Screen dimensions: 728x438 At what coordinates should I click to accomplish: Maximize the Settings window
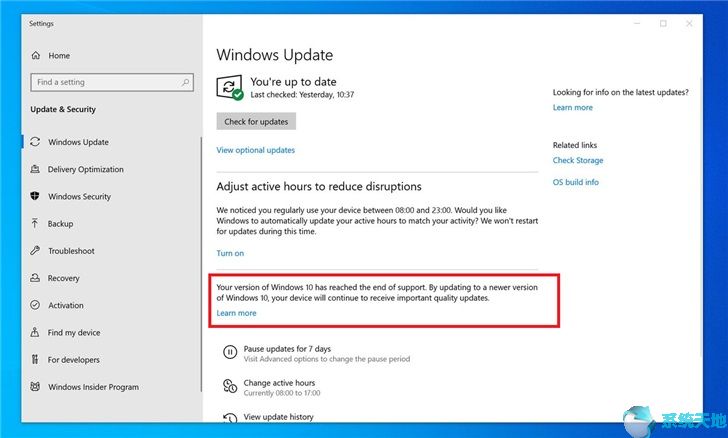point(663,23)
